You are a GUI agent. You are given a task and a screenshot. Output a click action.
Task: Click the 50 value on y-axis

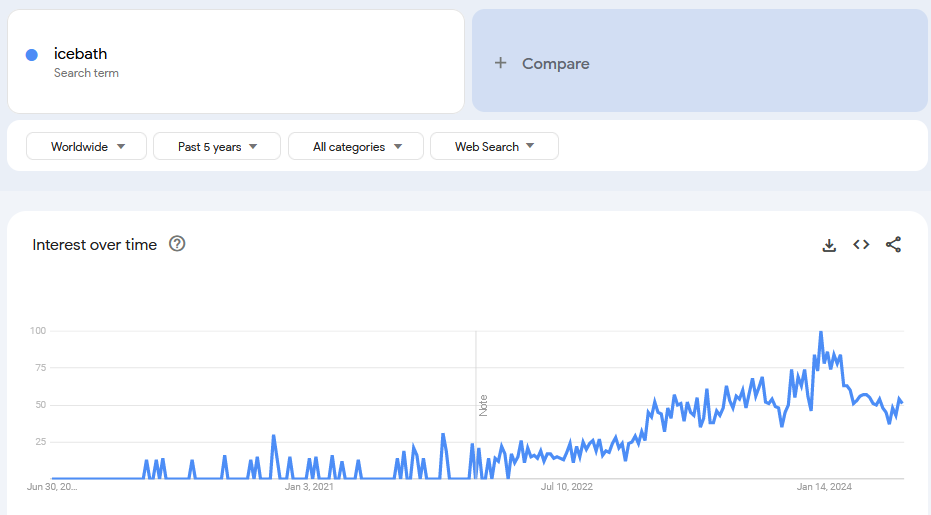click(40, 405)
